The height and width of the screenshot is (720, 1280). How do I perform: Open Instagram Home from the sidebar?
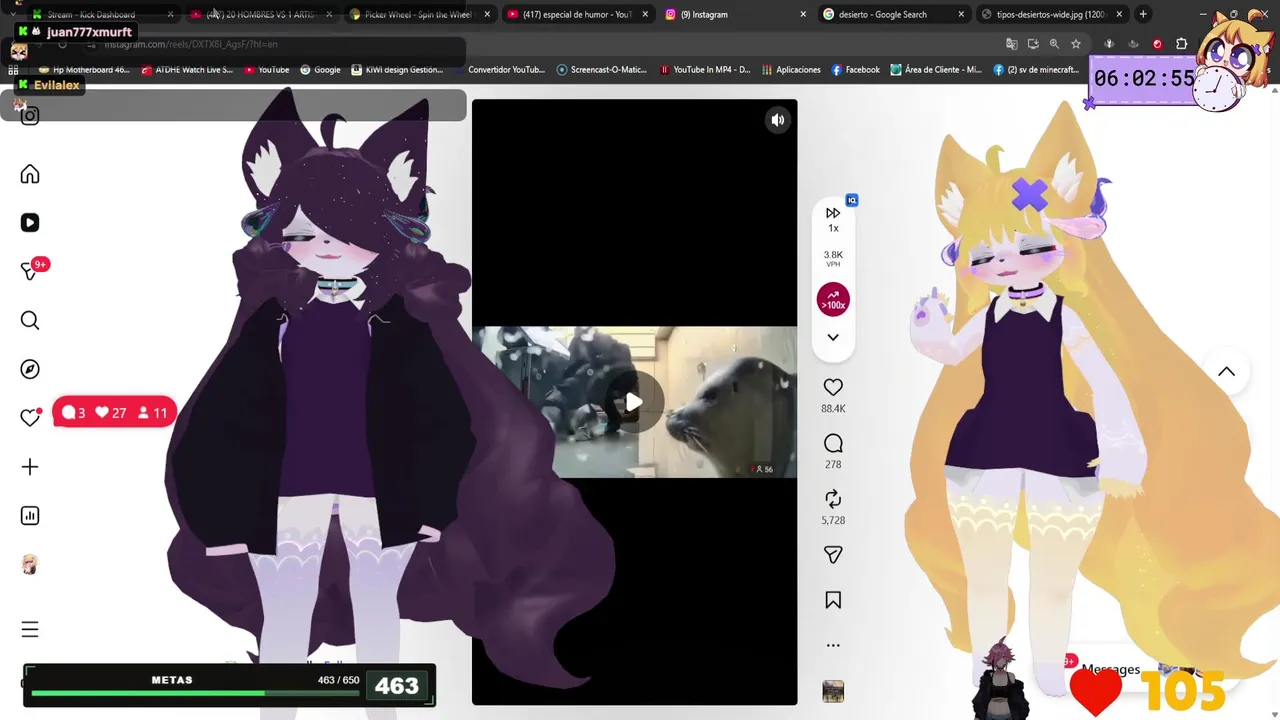point(30,175)
